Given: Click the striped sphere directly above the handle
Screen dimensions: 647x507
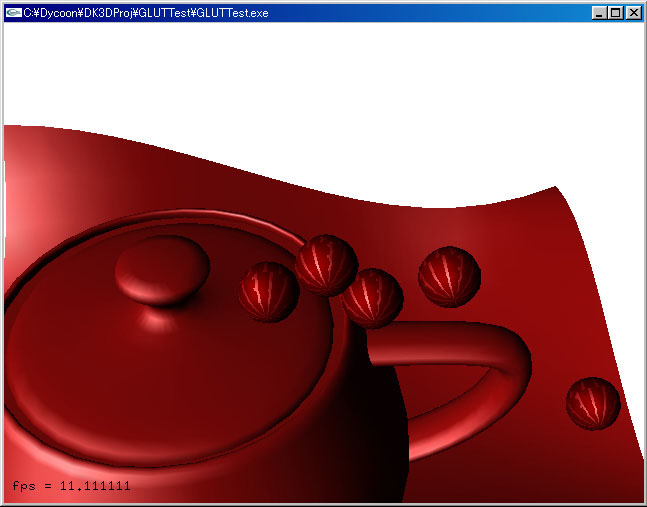Looking at the screenshot, I should (373, 298).
